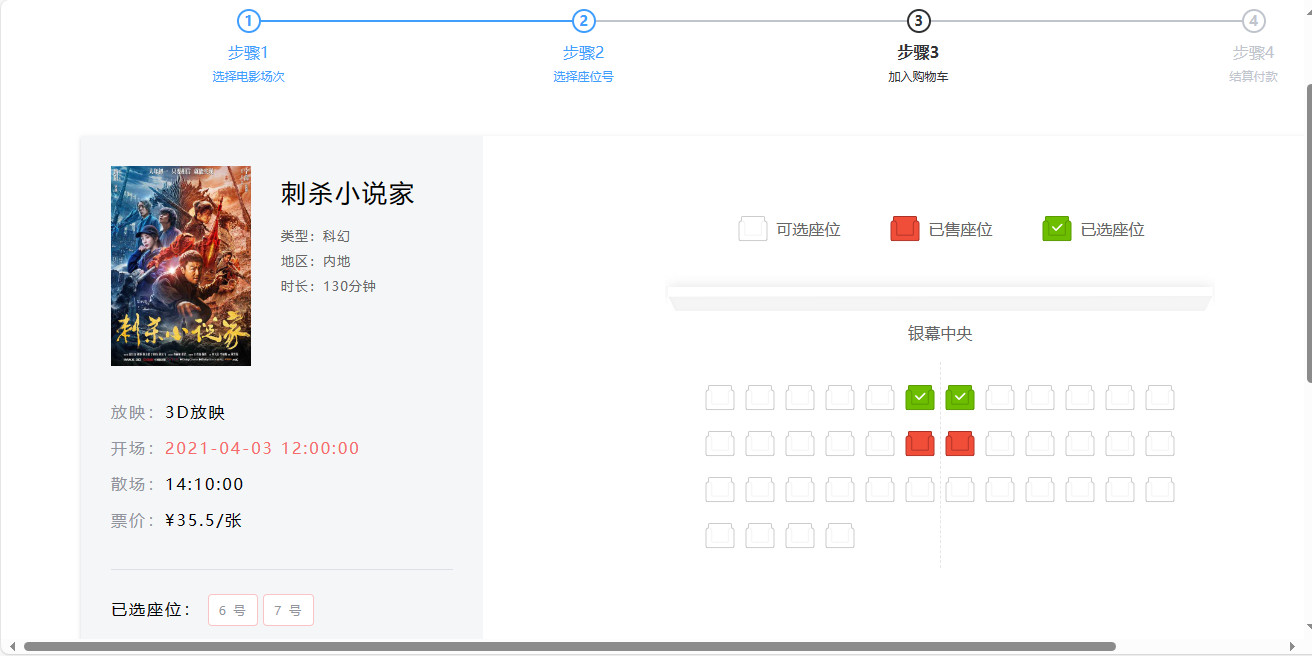Choose the second seat in row four
The width and height of the screenshot is (1312, 656).
760,536
